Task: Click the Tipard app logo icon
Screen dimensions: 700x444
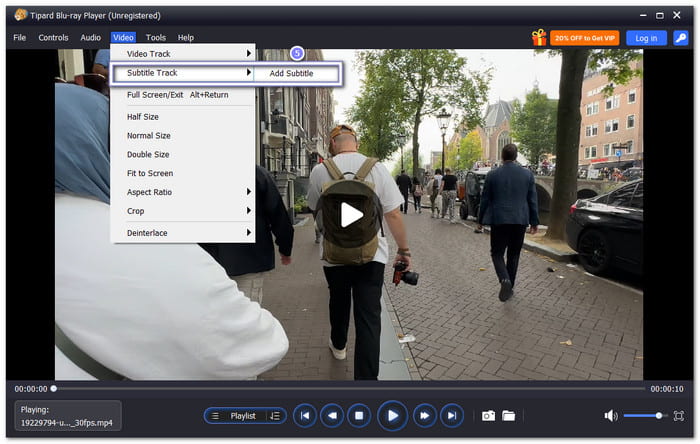Action: (x=21, y=15)
